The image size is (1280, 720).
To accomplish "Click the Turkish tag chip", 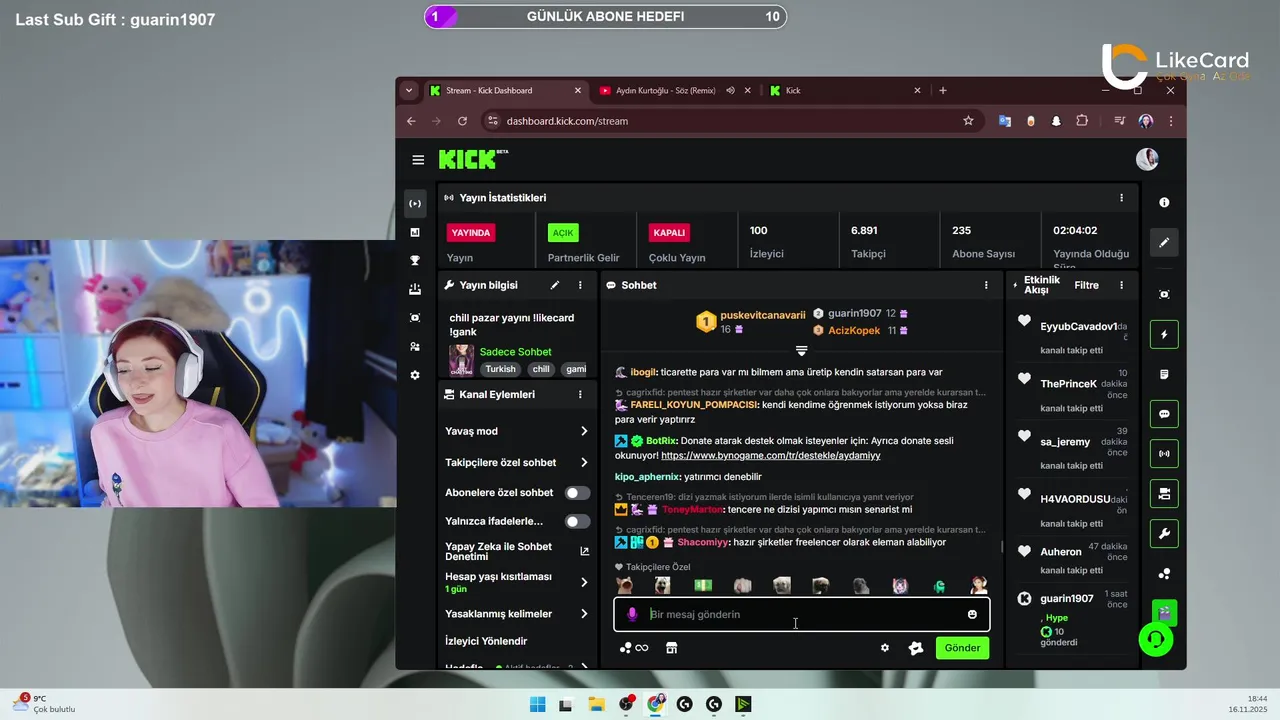I will click(501, 369).
